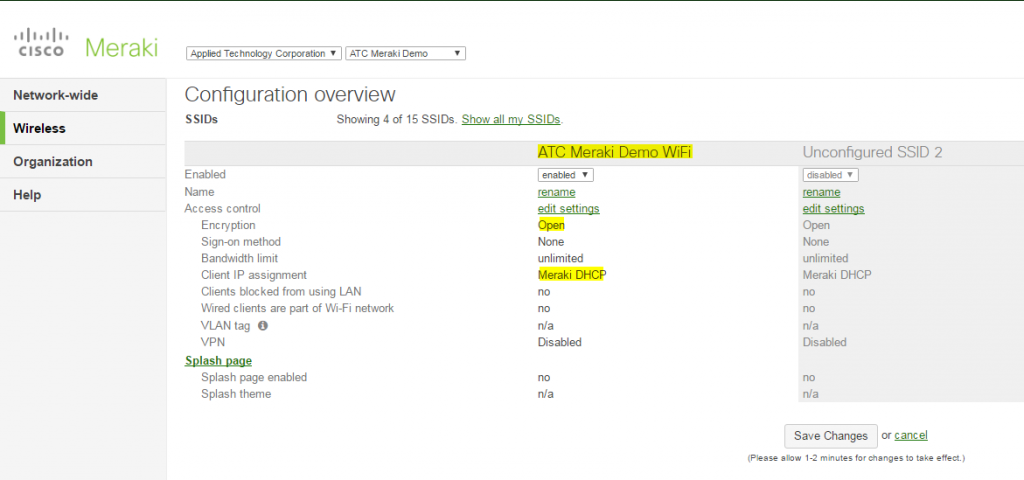Edit access control settings for Unconfigured SSID 2
The image size is (1024, 480).
click(833, 209)
